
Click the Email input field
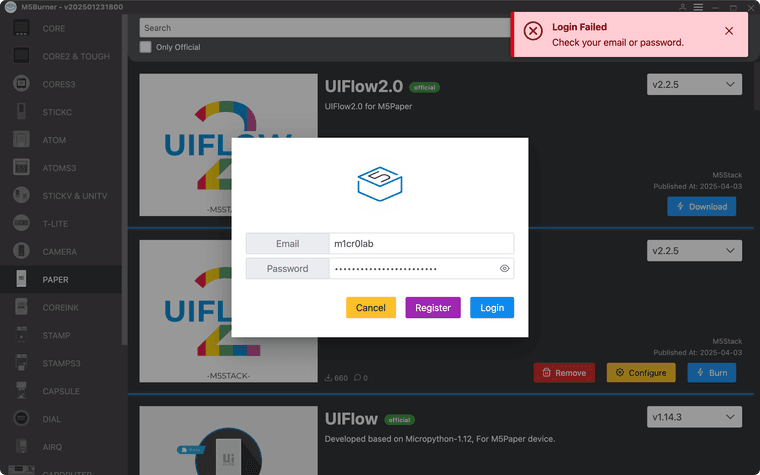click(x=421, y=243)
